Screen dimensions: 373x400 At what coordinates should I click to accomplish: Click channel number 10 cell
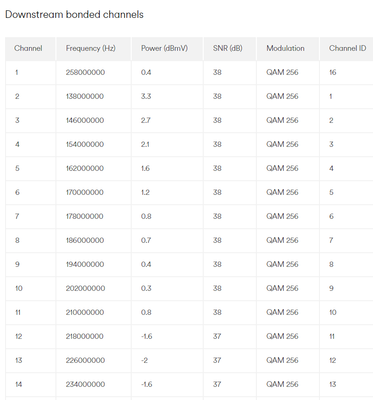point(19,288)
